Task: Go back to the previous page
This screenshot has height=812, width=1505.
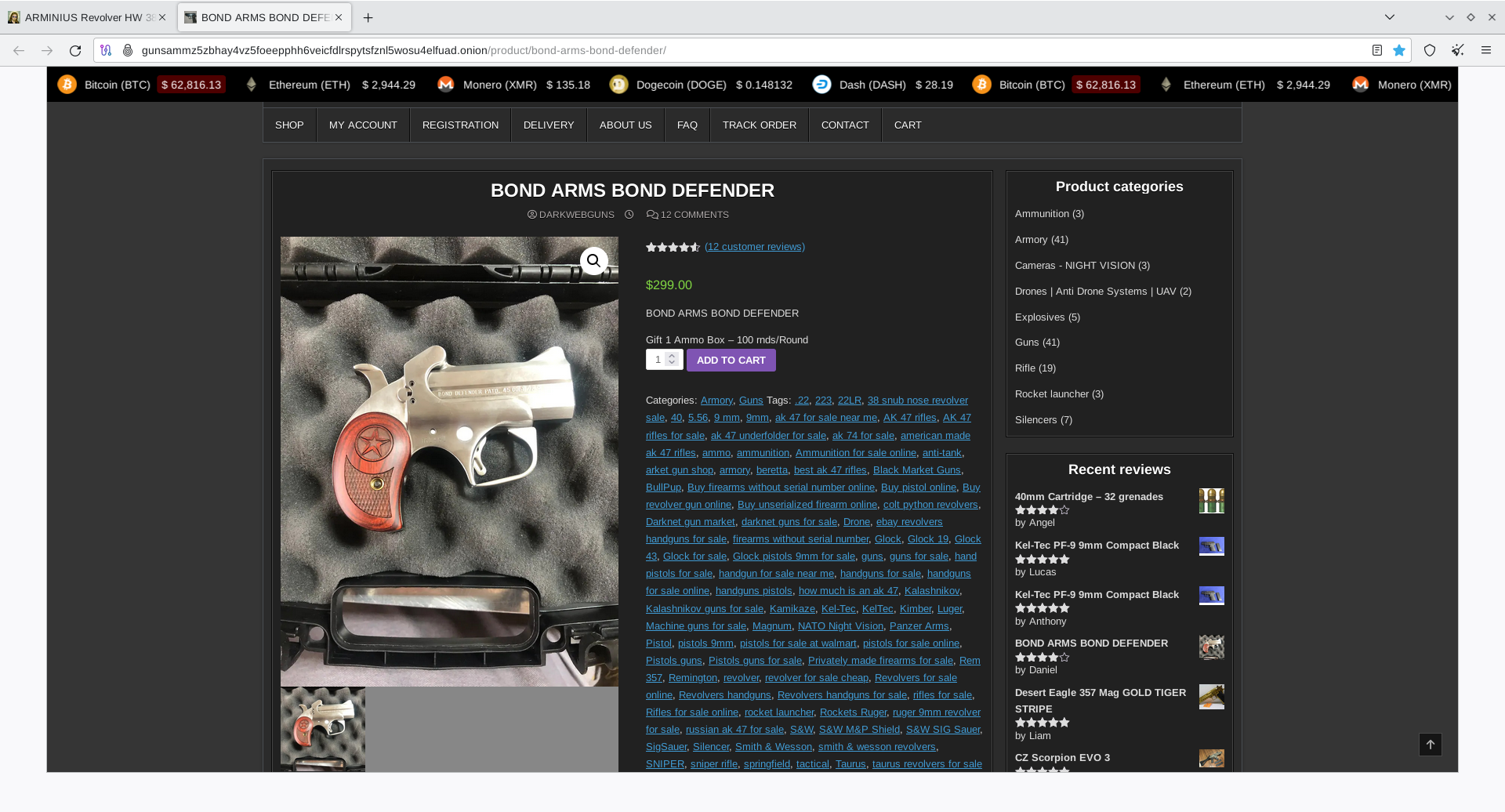Action: (x=19, y=50)
